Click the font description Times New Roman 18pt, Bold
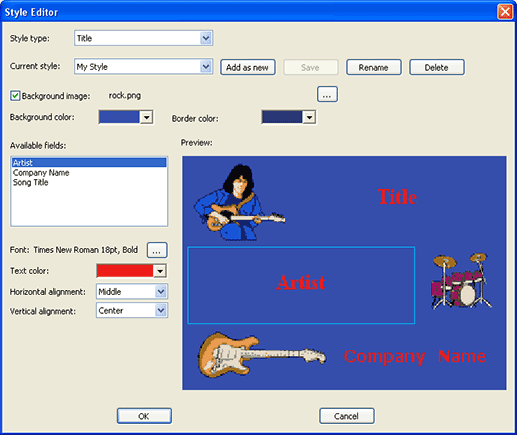The width and height of the screenshot is (517, 435). click(x=86, y=250)
